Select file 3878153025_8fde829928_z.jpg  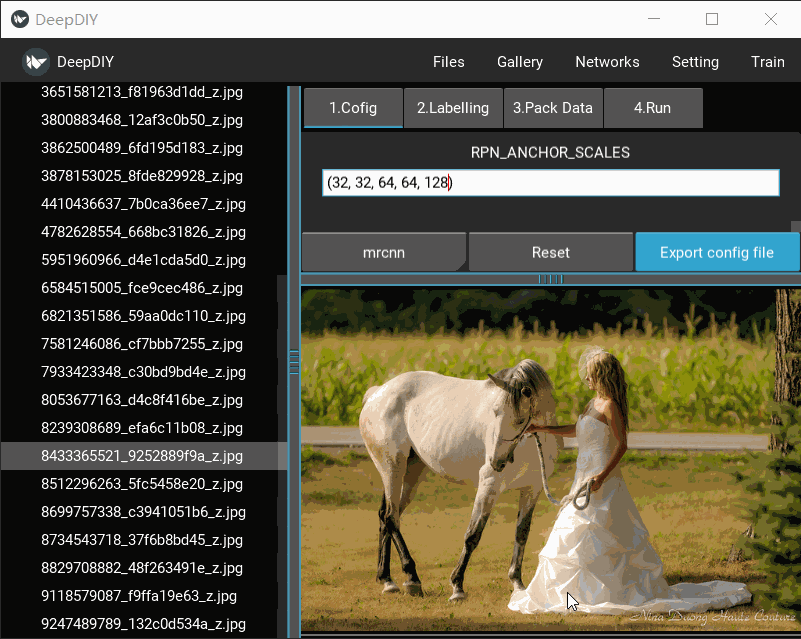coord(142,176)
